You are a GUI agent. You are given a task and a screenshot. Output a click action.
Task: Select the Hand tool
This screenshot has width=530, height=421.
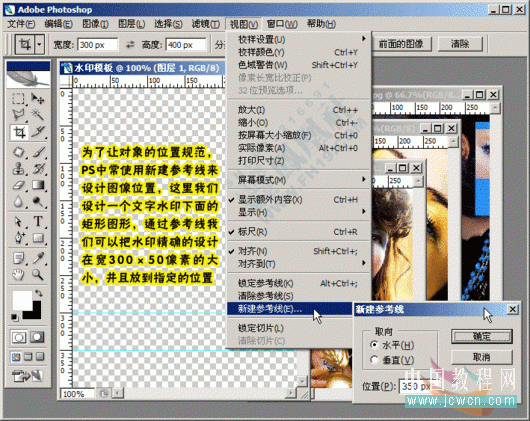pos(18,274)
